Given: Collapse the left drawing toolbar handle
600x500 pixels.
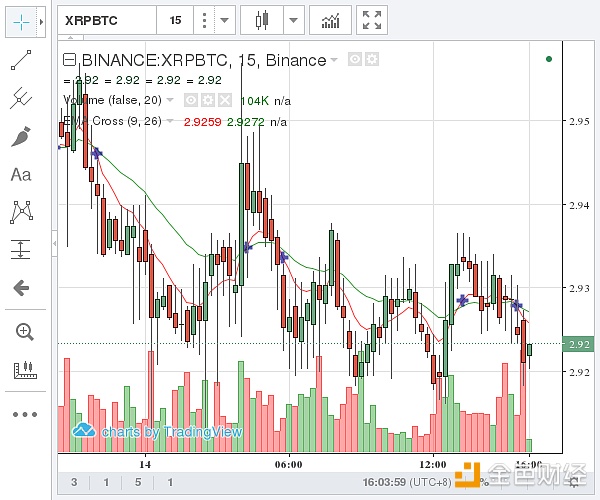Looking at the screenshot, I should click(x=55, y=243).
